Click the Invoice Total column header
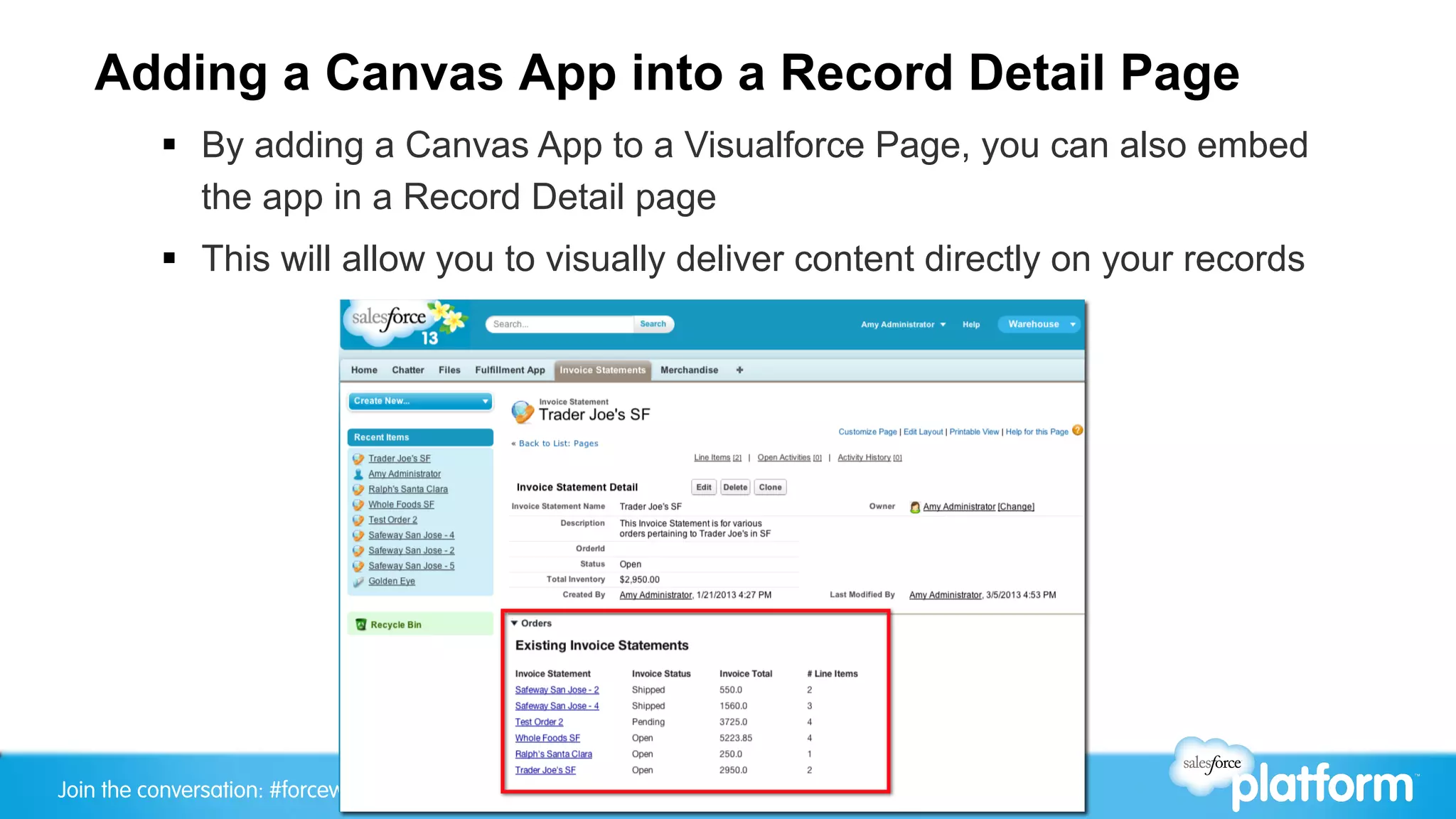The width and height of the screenshot is (1456, 819). [746, 673]
